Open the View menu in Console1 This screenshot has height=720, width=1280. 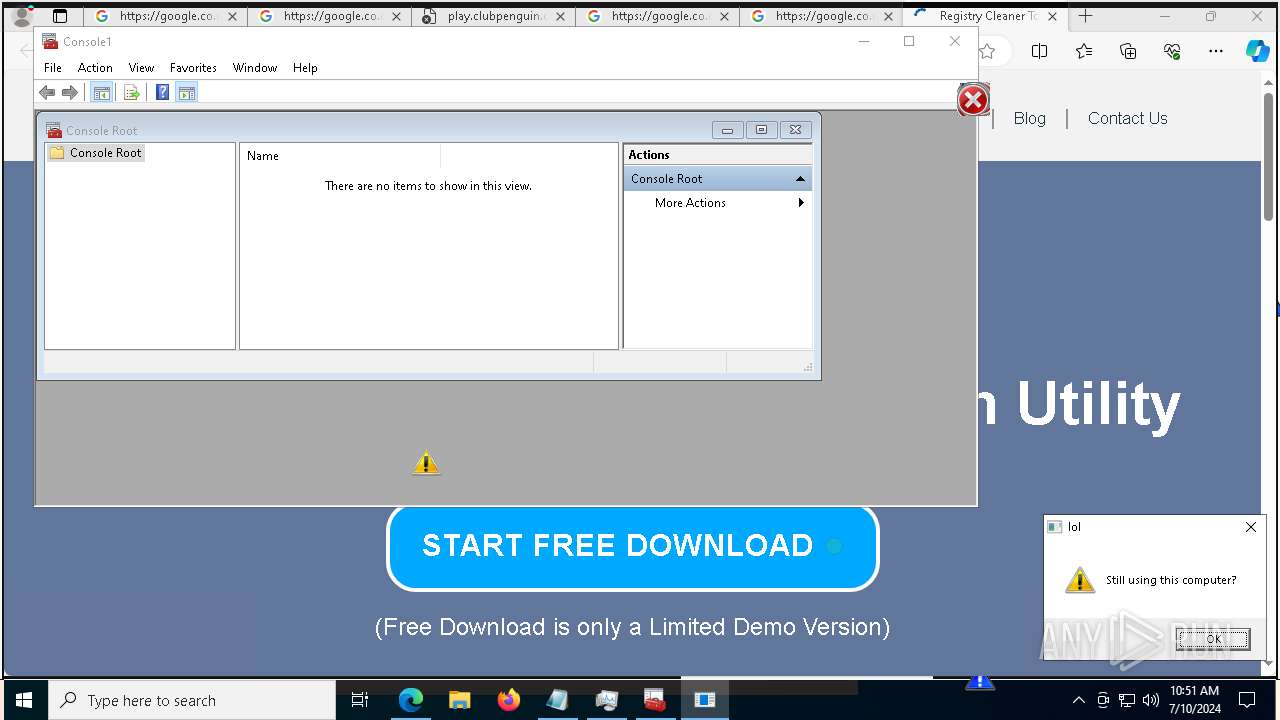pyautogui.click(x=141, y=68)
